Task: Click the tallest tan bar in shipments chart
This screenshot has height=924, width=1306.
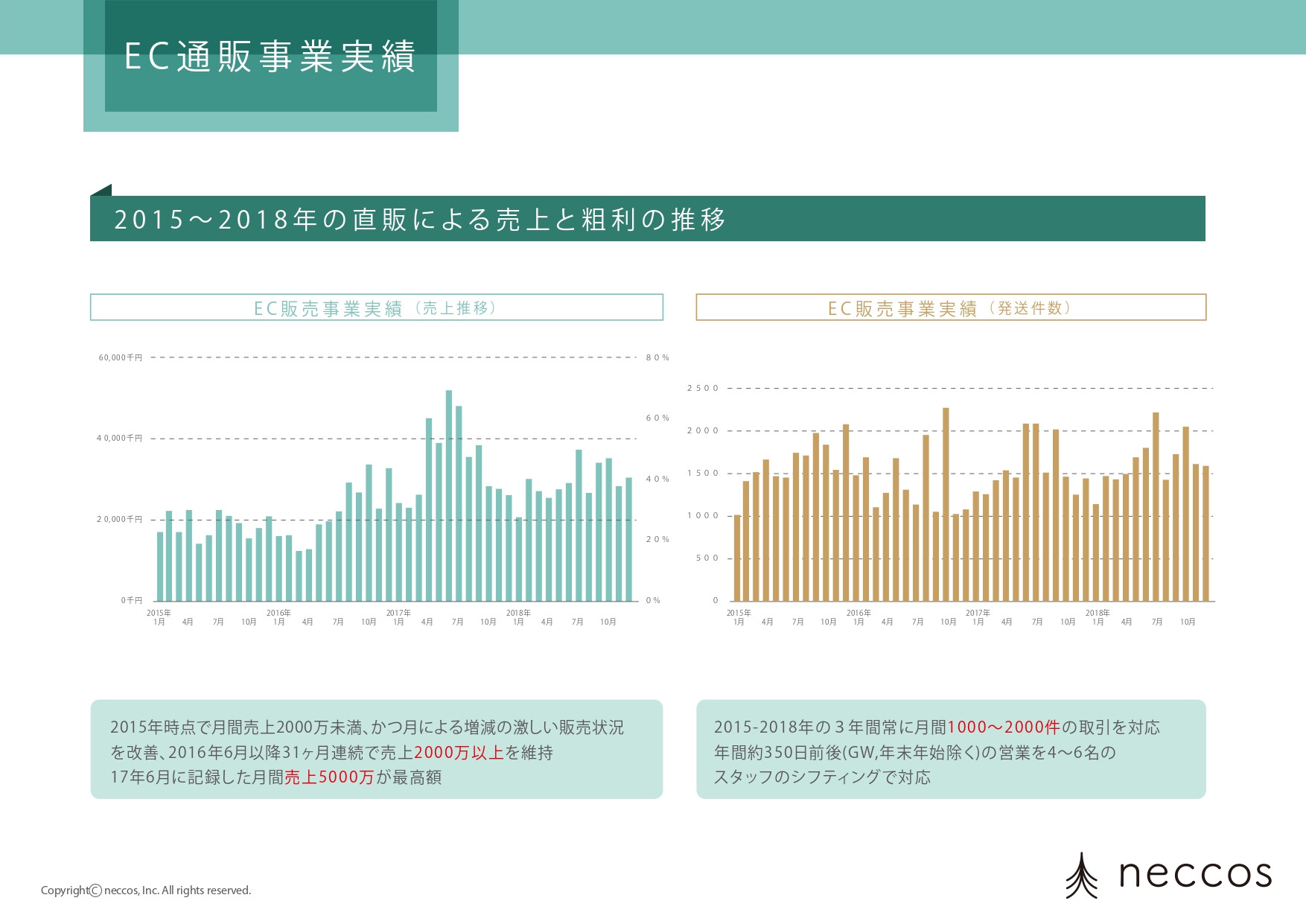Action: pos(946,504)
